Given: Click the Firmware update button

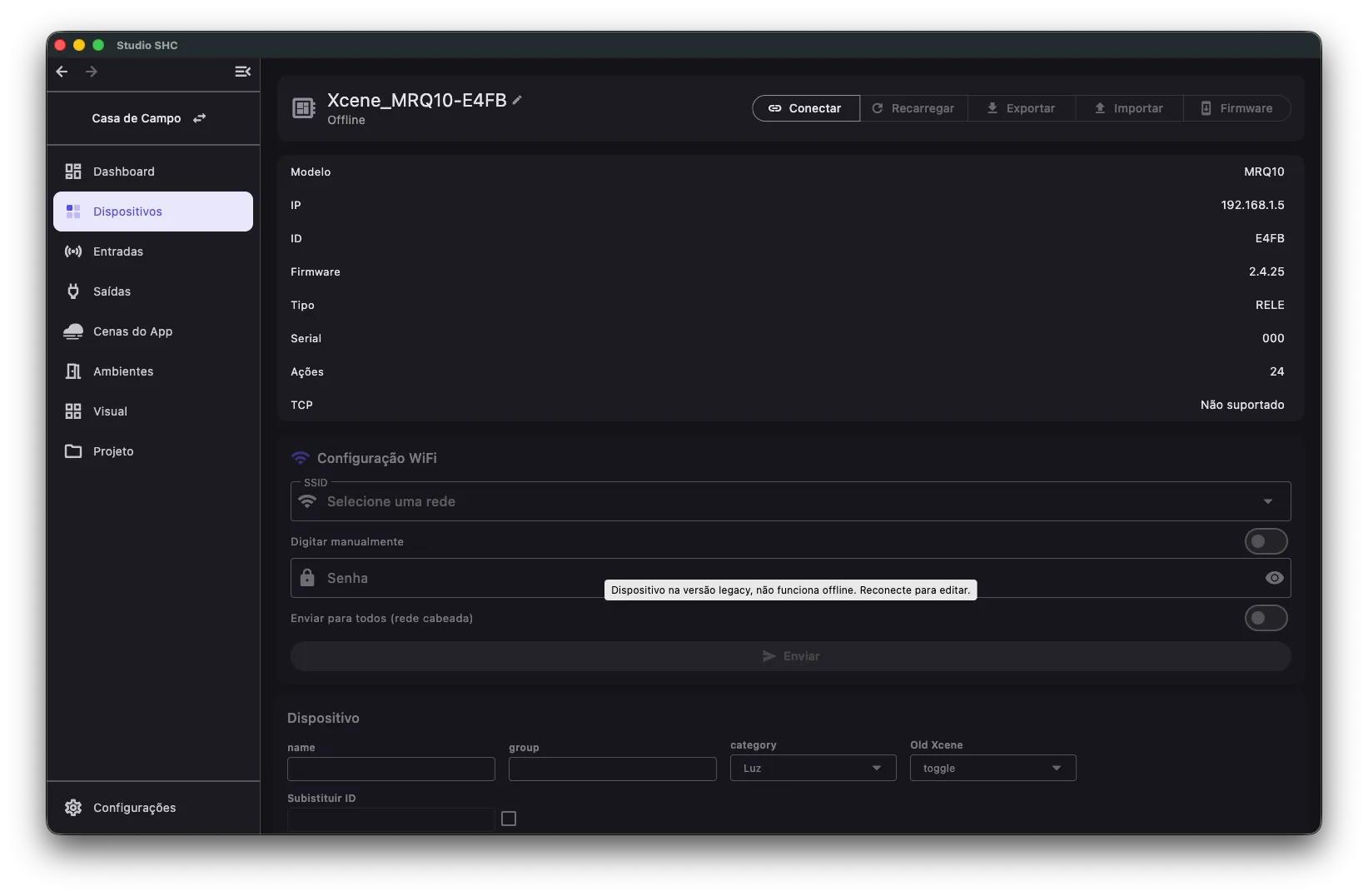Looking at the screenshot, I should tap(1236, 108).
